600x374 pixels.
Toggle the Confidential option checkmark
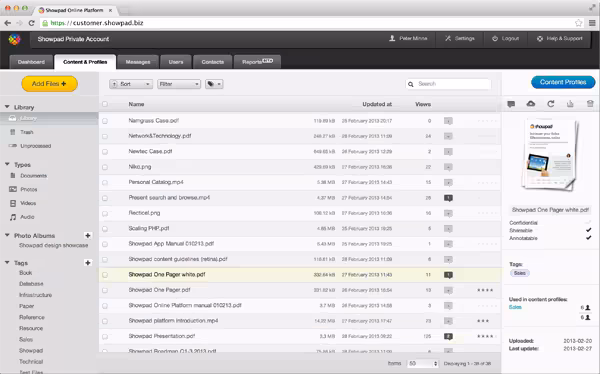pos(588,222)
